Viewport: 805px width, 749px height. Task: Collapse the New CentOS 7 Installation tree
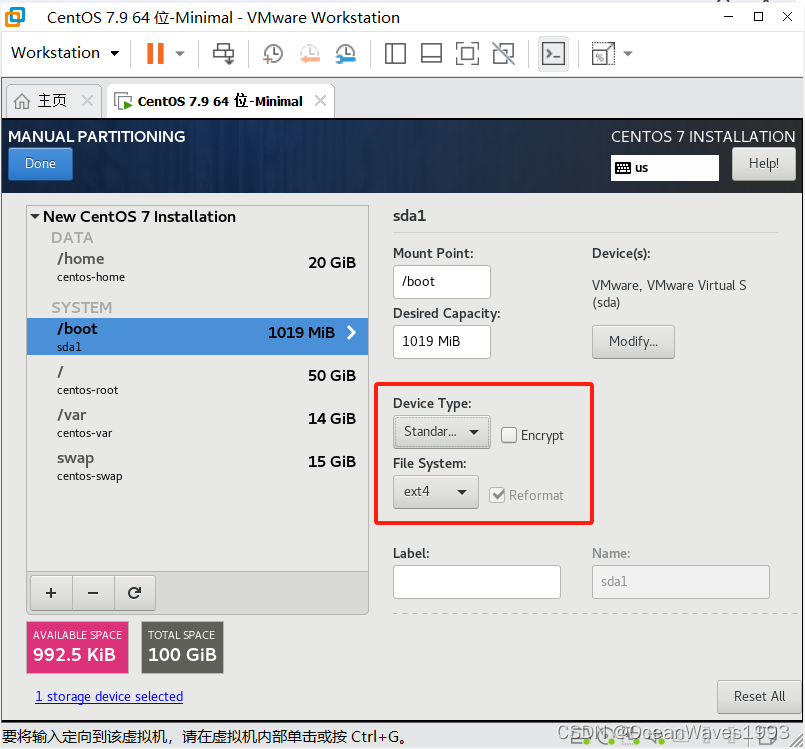coord(35,217)
